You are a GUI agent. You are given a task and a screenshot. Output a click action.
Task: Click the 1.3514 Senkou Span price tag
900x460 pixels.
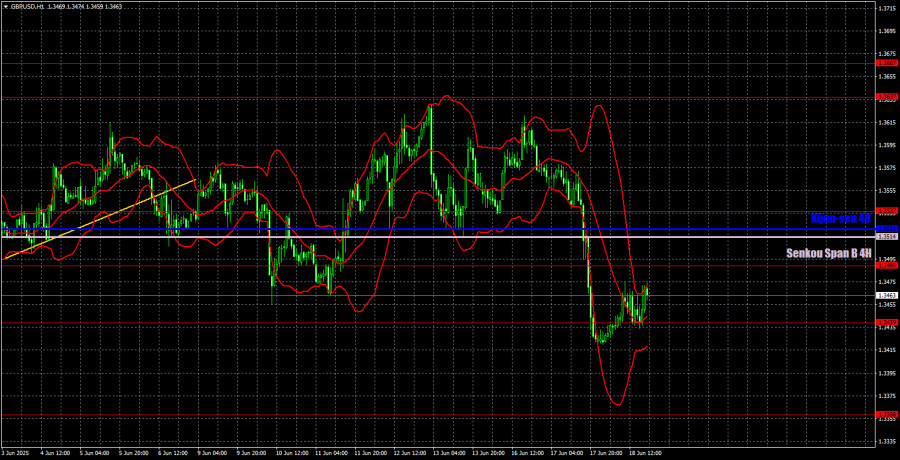(887, 237)
